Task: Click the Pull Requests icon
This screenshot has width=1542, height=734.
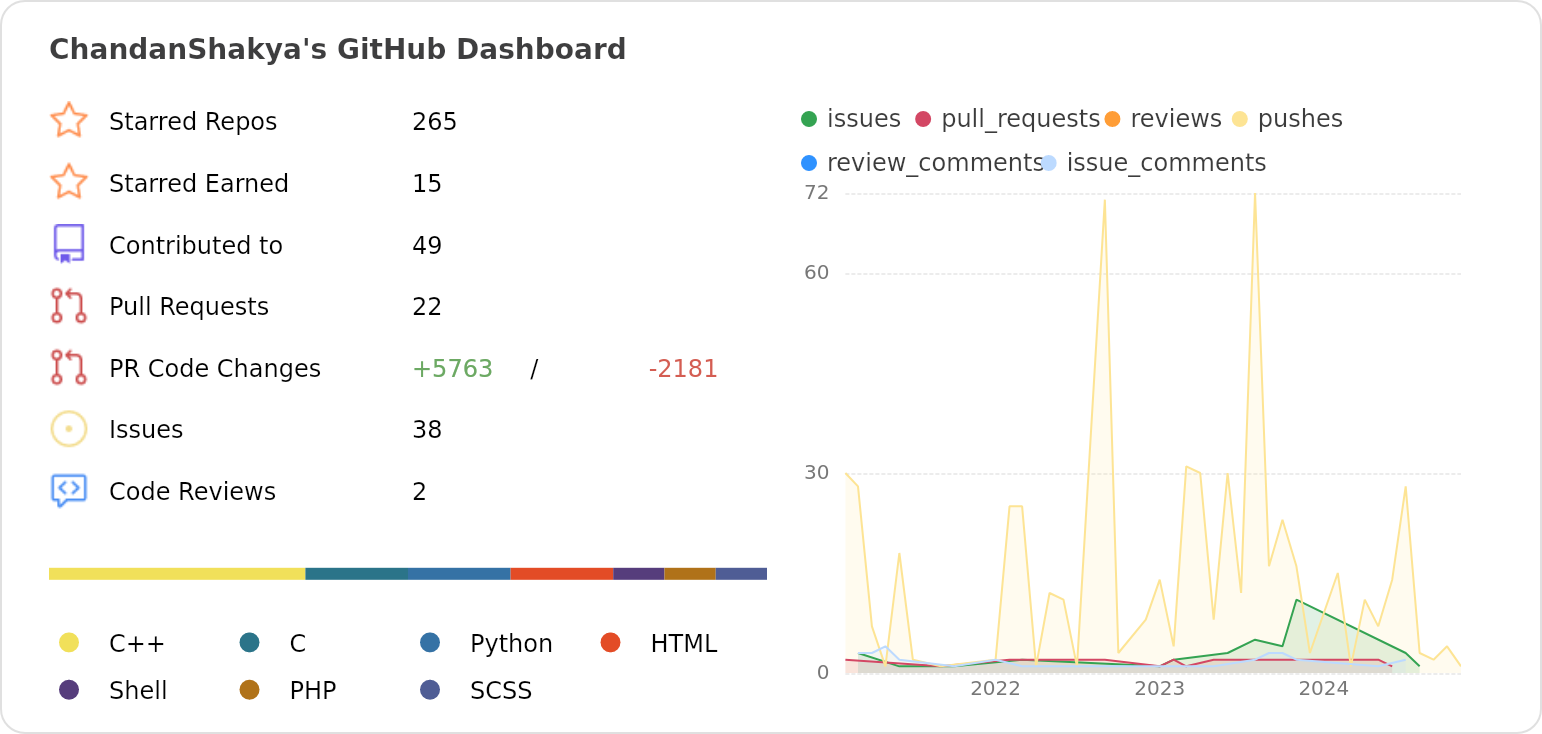Action: [x=69, y=306]
